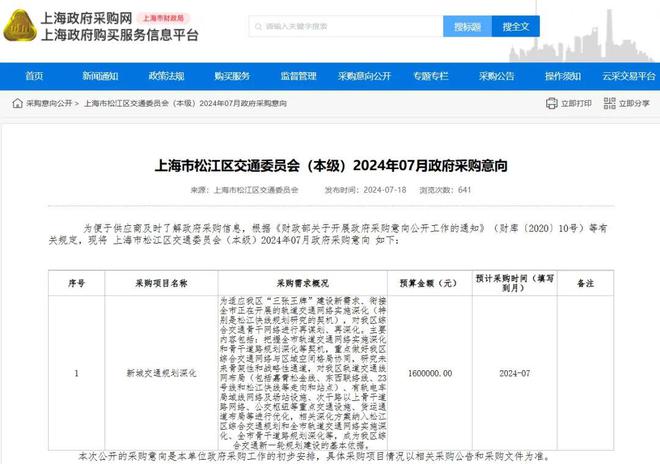Focus the keyword search input field
The height and width of the screenshot is (464, 660).
point(346,27)
